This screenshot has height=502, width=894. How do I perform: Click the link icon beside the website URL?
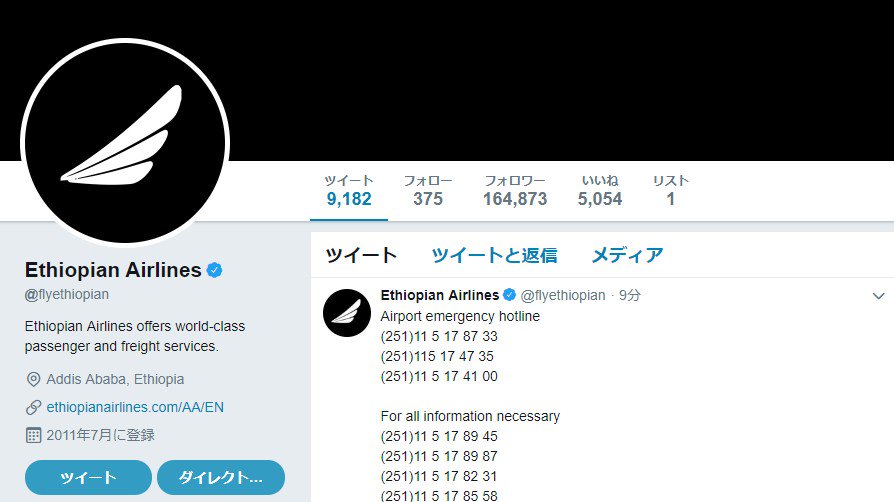tap(34, 407)
